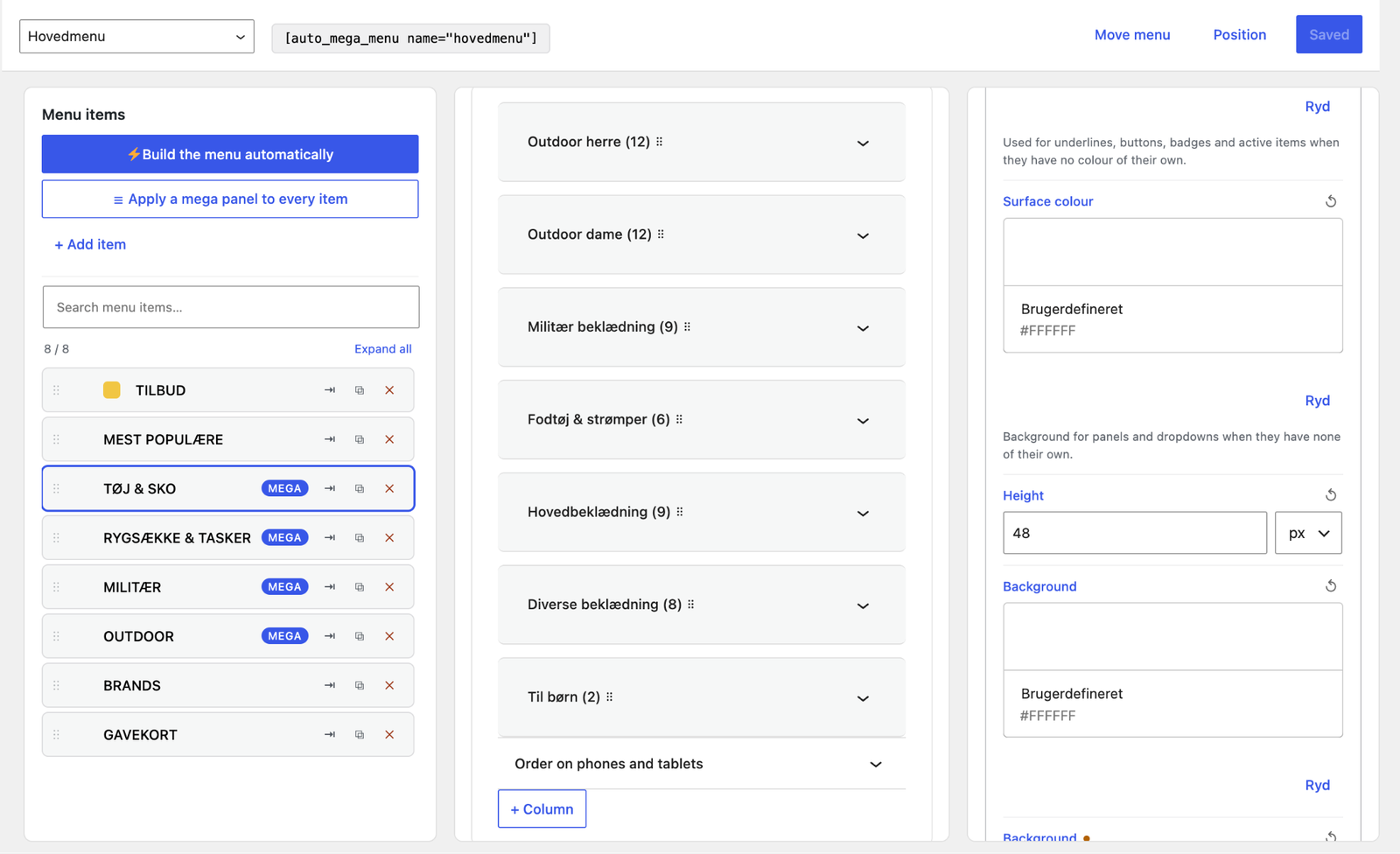Delete the TILBUD menu item

point(389,390)
